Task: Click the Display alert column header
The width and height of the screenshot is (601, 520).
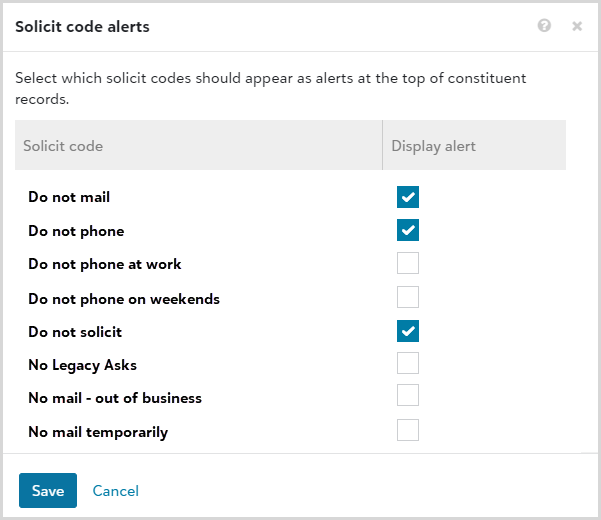Action: (433, 146)
